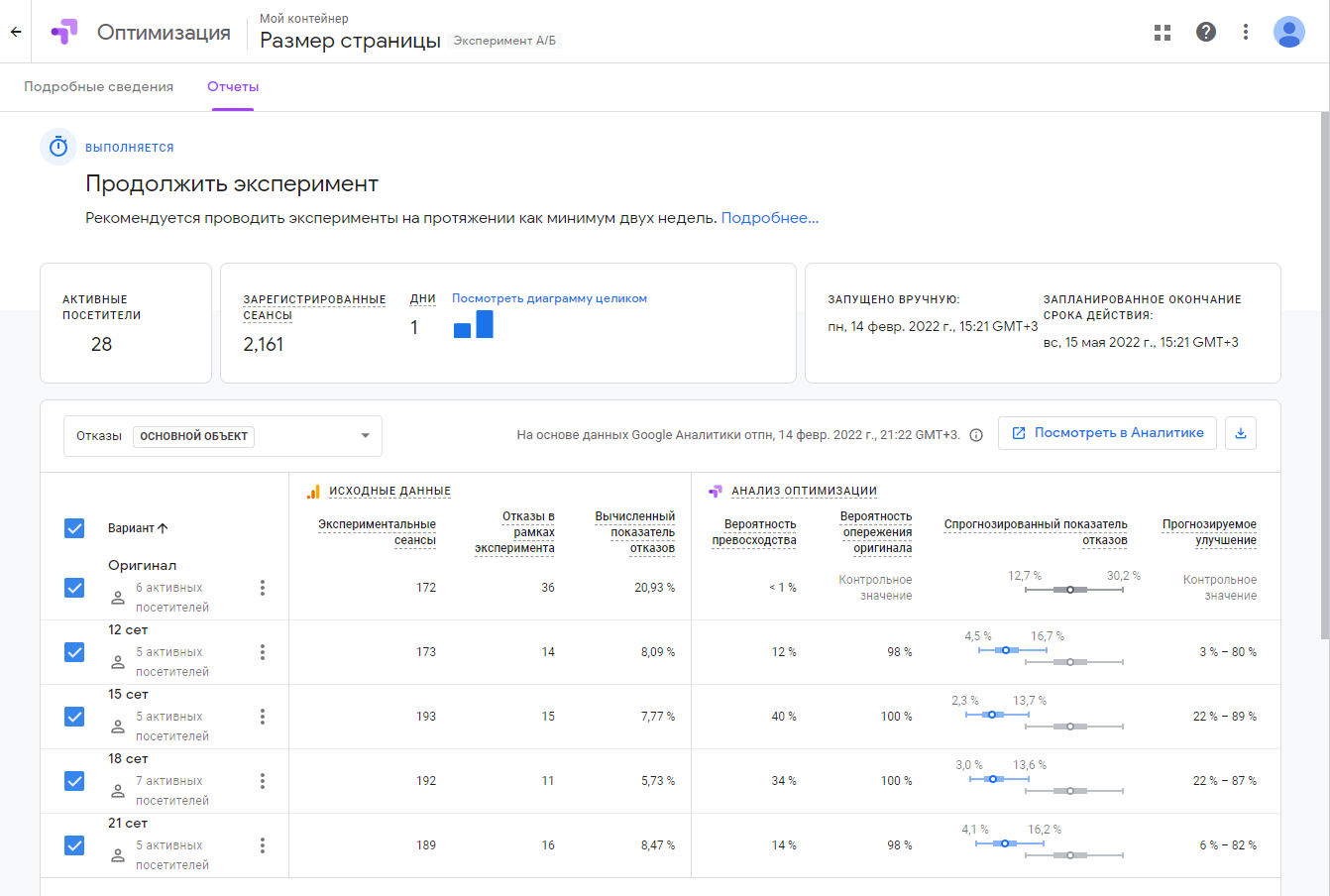
Task: Click the Размер страницы experiment title
Action: coord(350,41)
